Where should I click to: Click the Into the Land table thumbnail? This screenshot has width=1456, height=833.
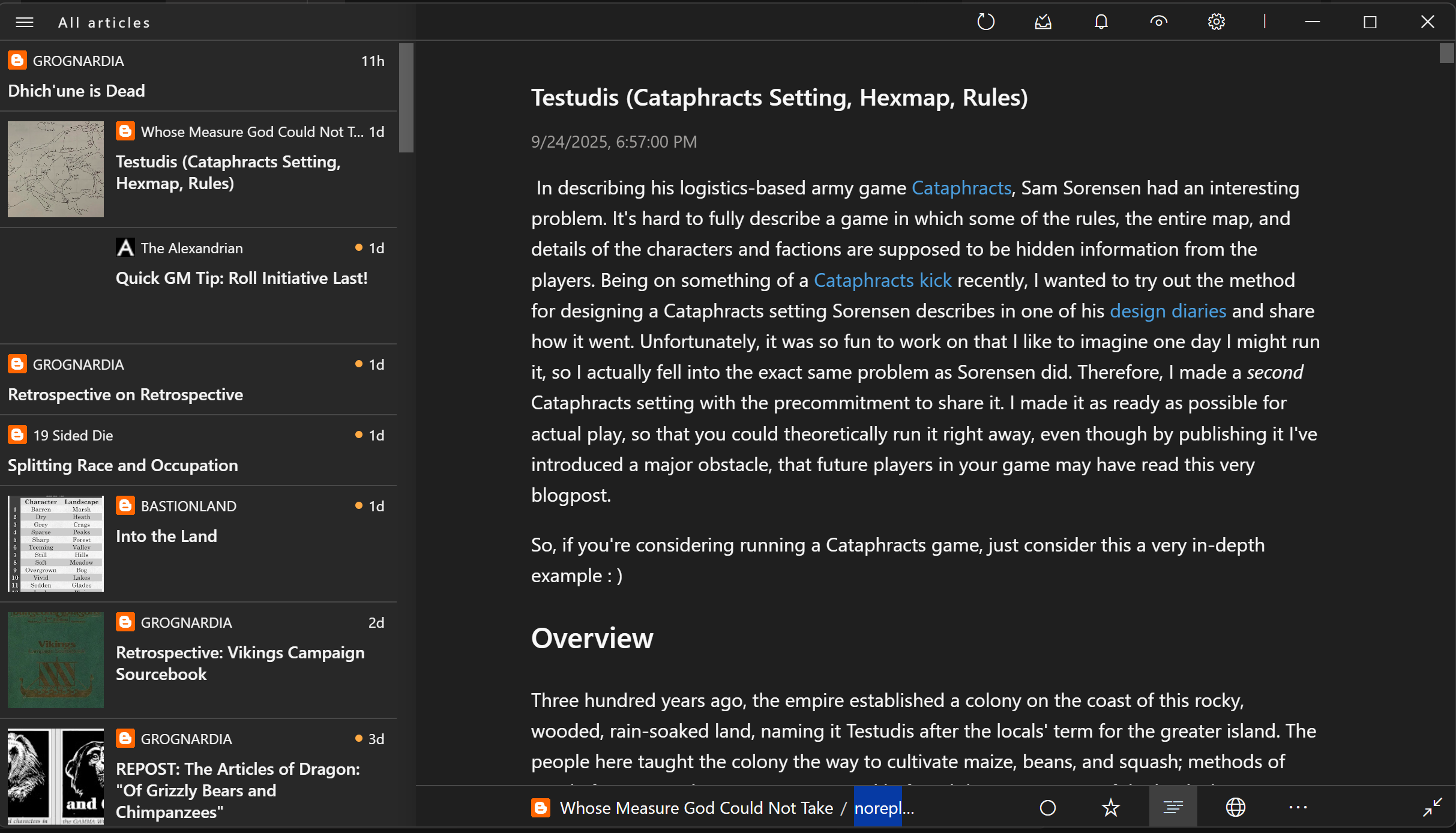56,544
